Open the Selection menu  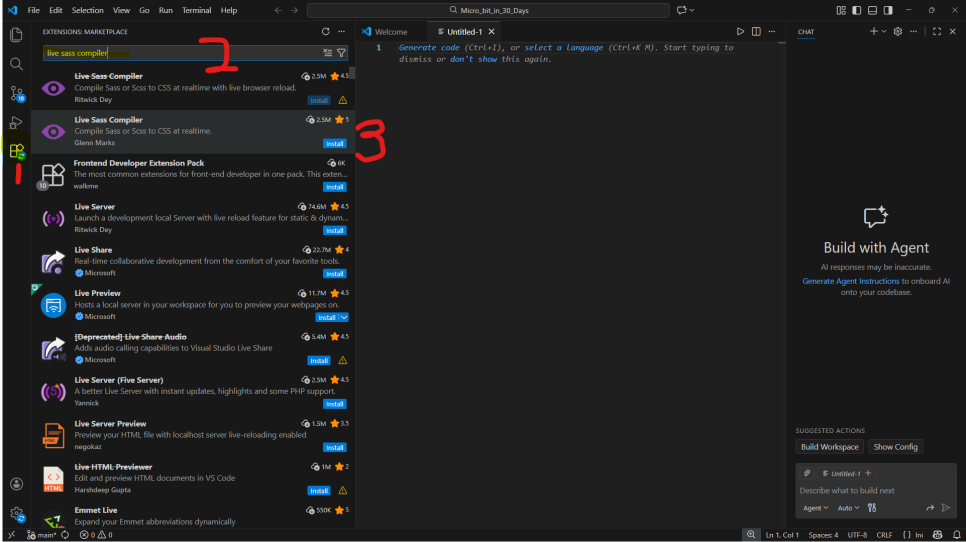tap(87, 10)
